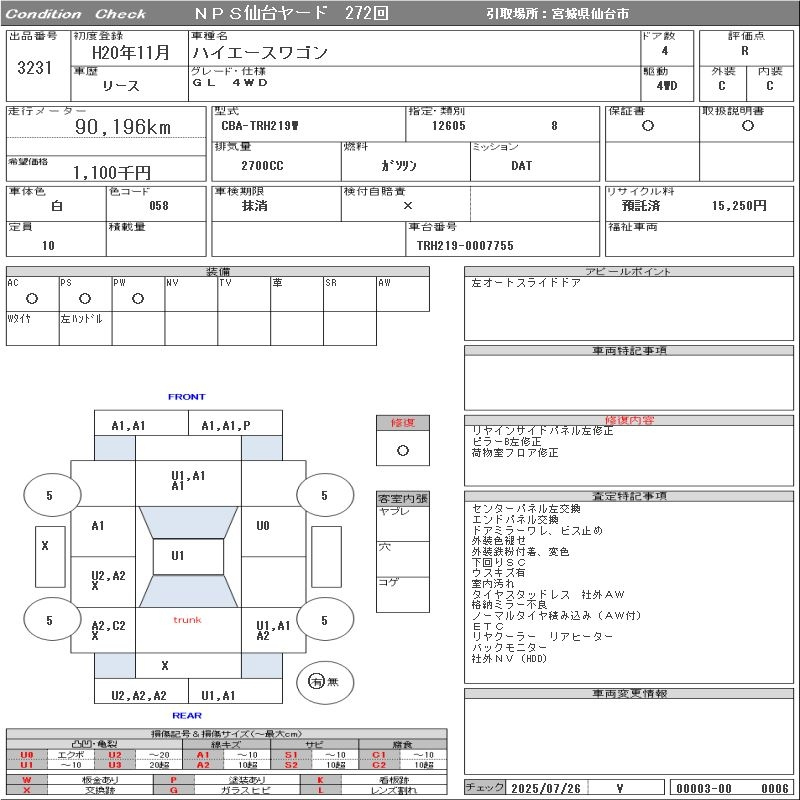
Task: Click the circled 5 at front left corner
Action: click(50, 495)
